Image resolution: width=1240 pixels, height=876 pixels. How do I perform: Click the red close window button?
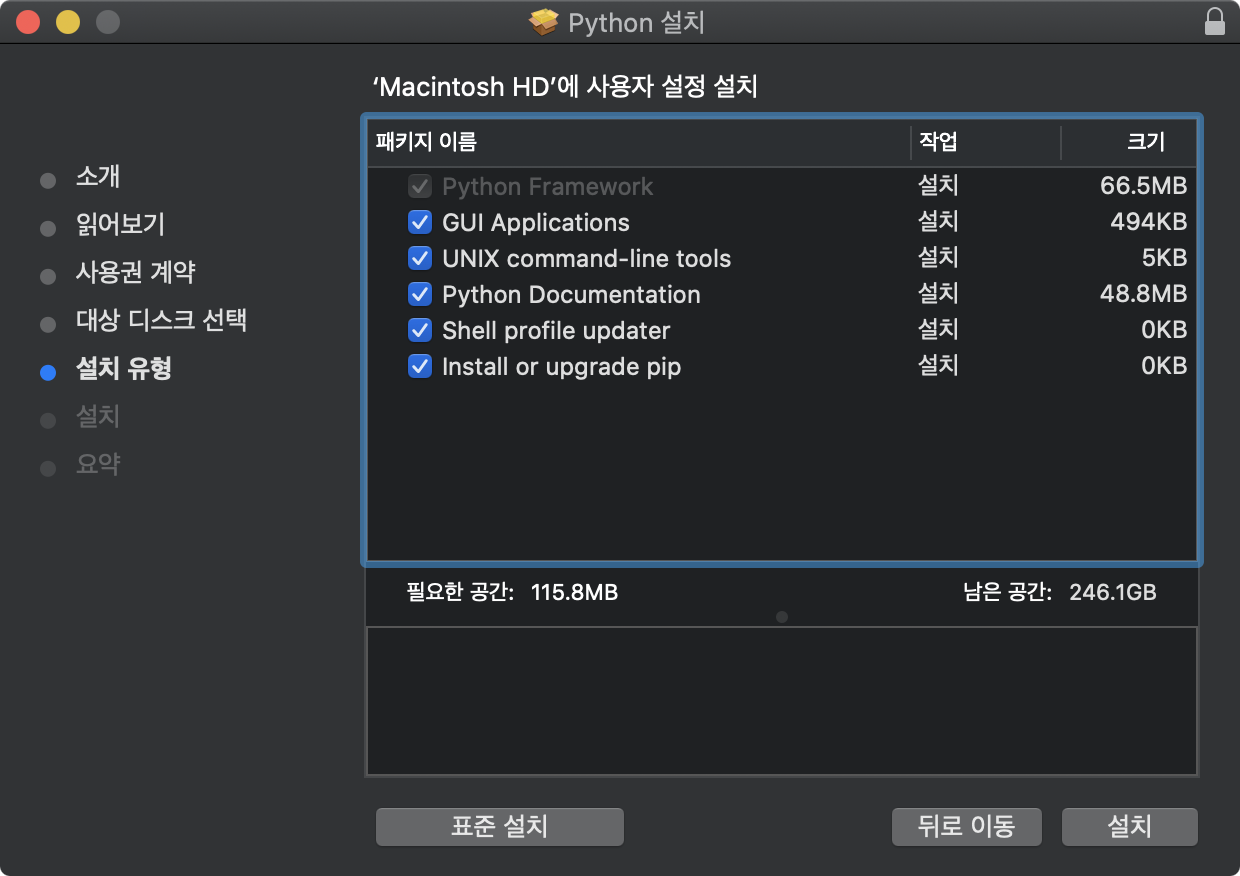click(28, 22)
